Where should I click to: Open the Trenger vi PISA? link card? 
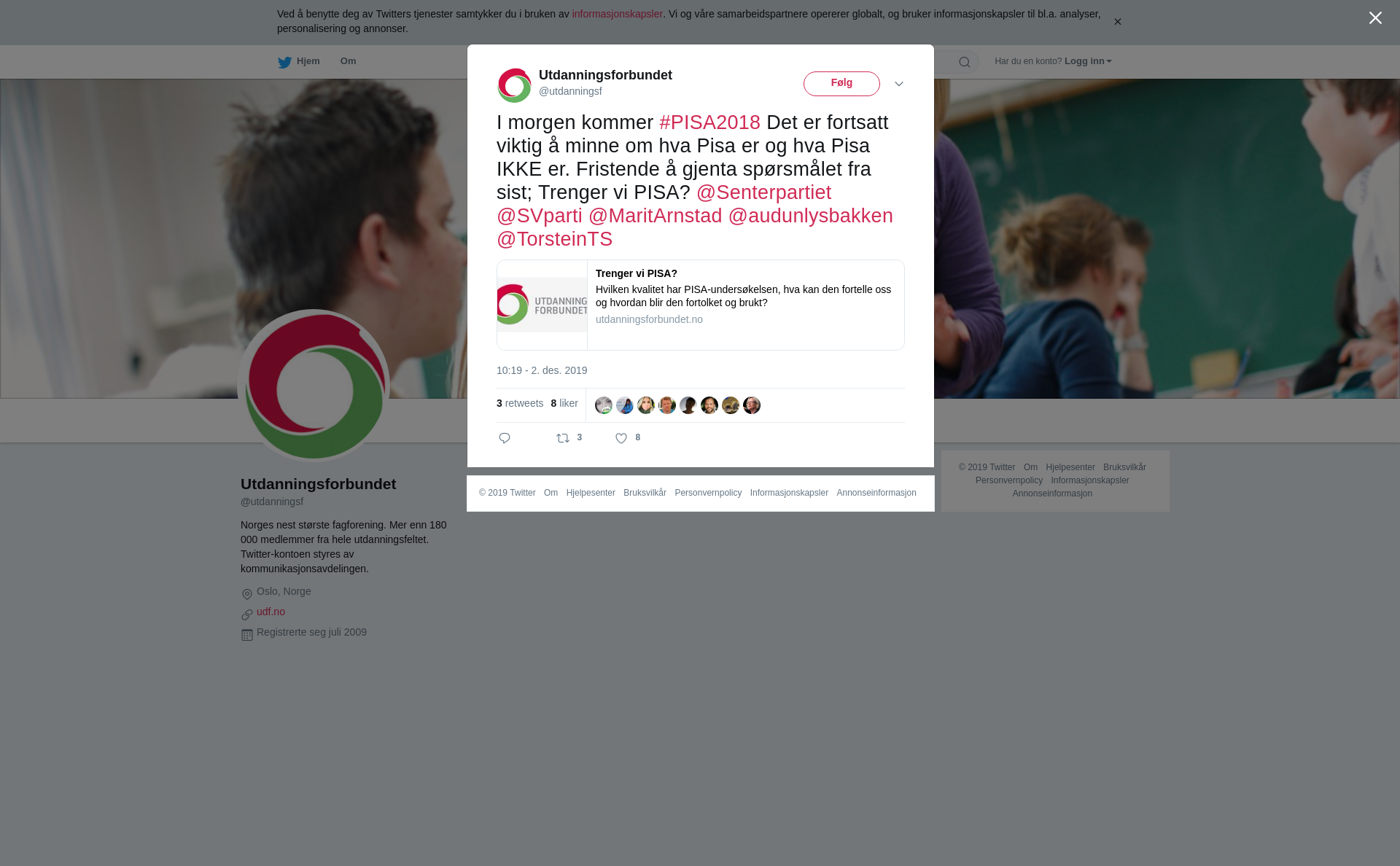click(701, 305)
